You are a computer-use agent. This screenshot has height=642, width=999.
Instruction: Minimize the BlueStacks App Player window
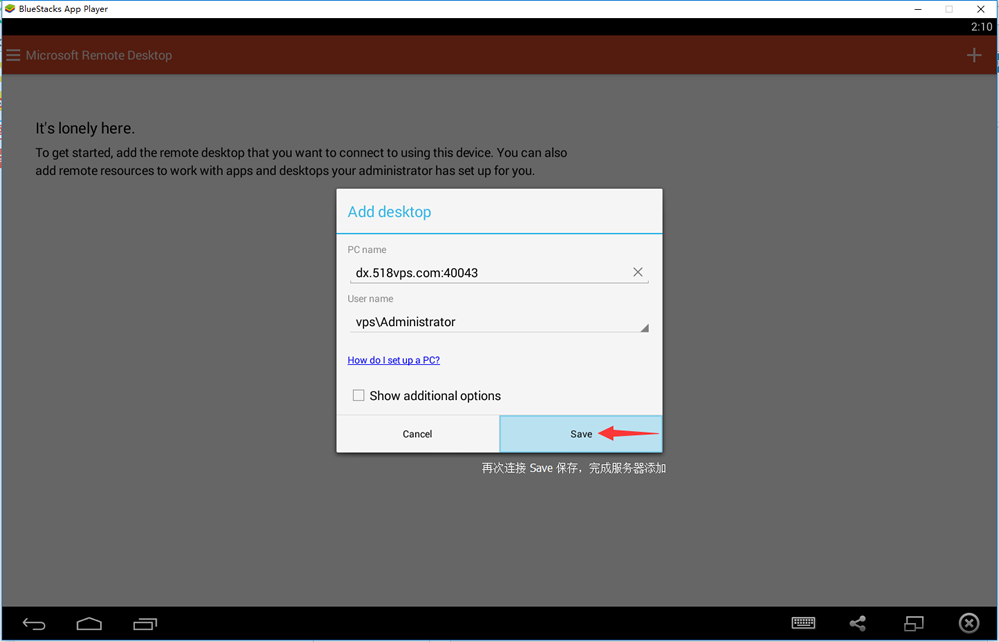click(x=918, y=9)
